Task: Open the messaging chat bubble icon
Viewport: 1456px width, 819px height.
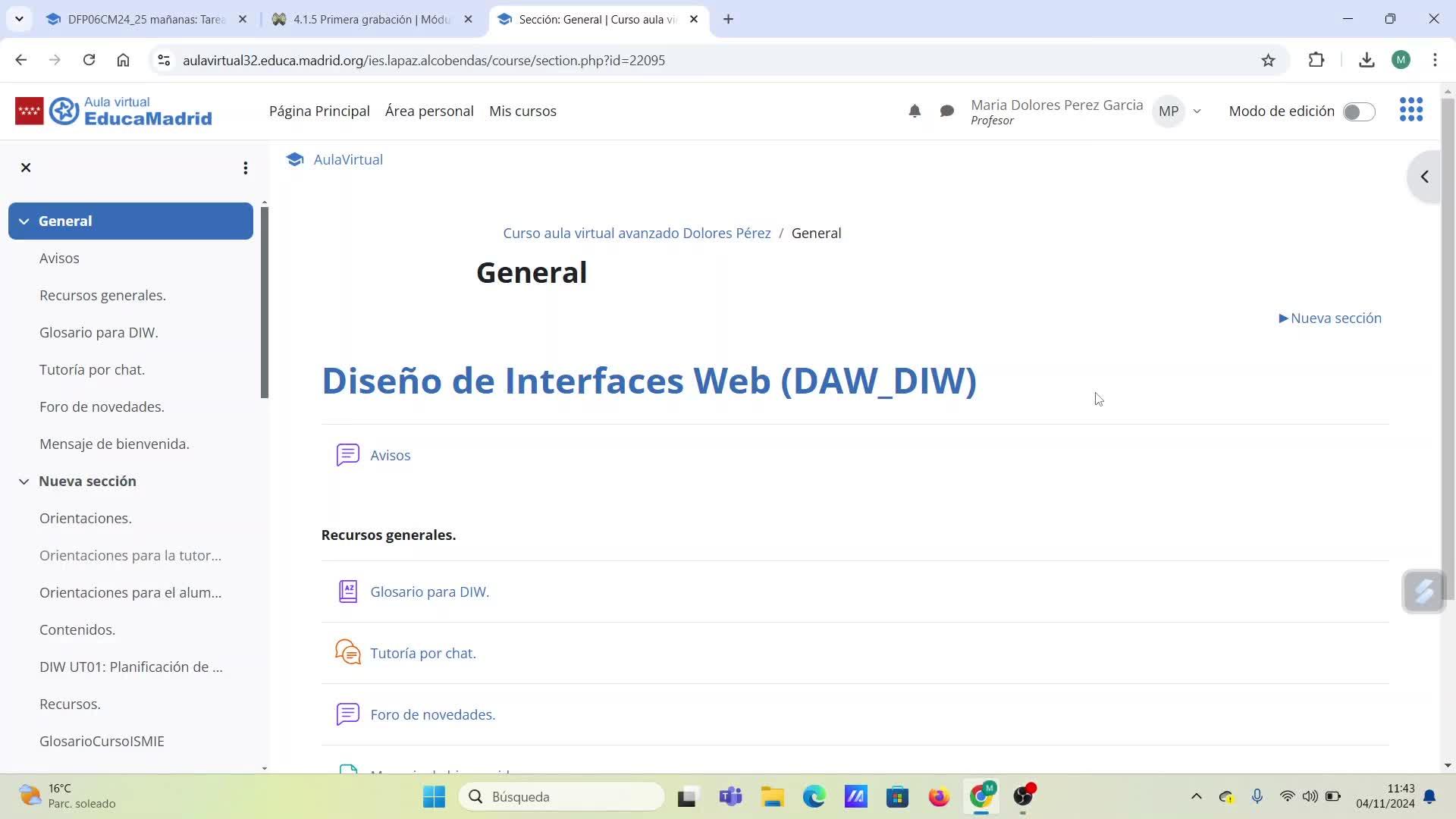Action: (946, 111)
